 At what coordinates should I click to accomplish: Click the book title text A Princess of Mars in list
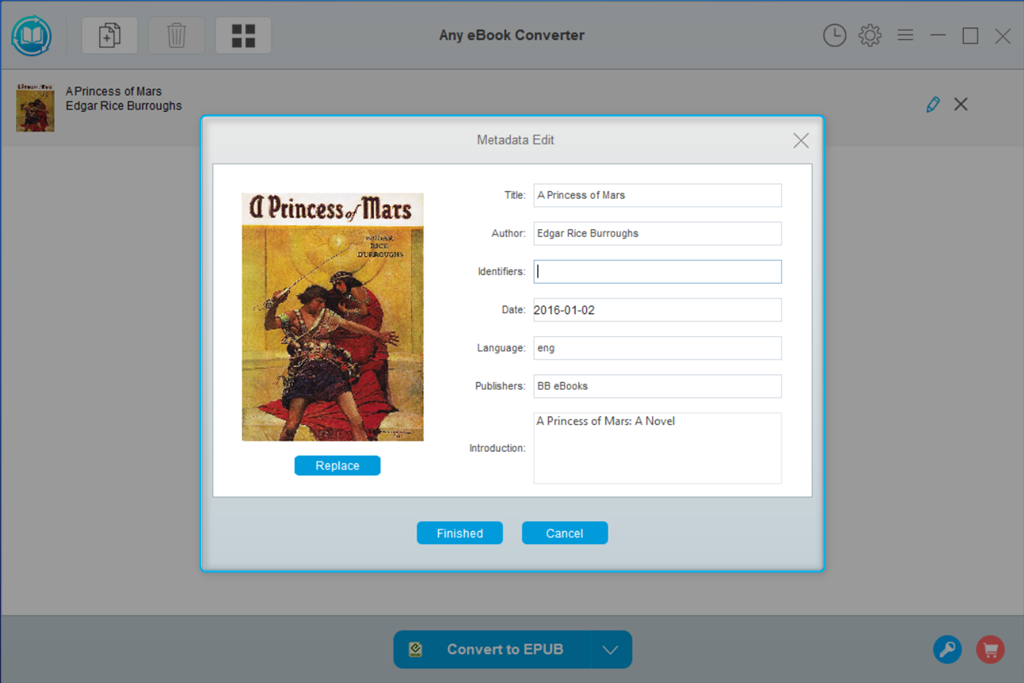[x=114, y=91]
